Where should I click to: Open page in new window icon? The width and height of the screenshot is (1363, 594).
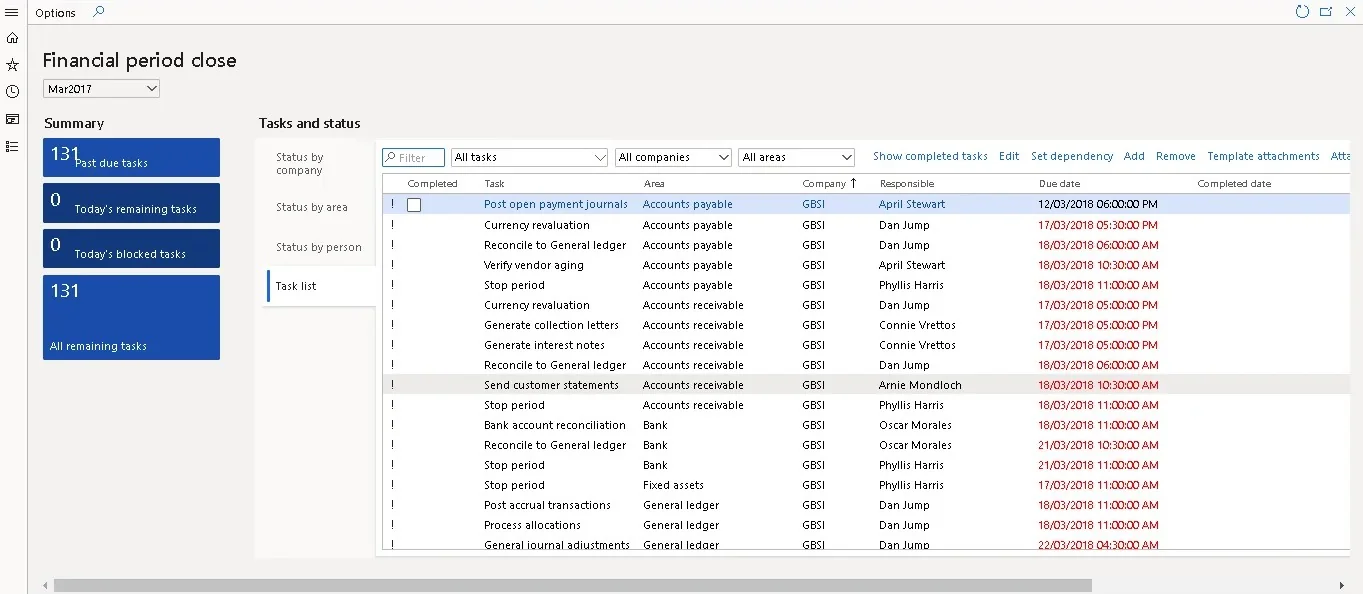pyautogui.click(x=1326, y=12)
